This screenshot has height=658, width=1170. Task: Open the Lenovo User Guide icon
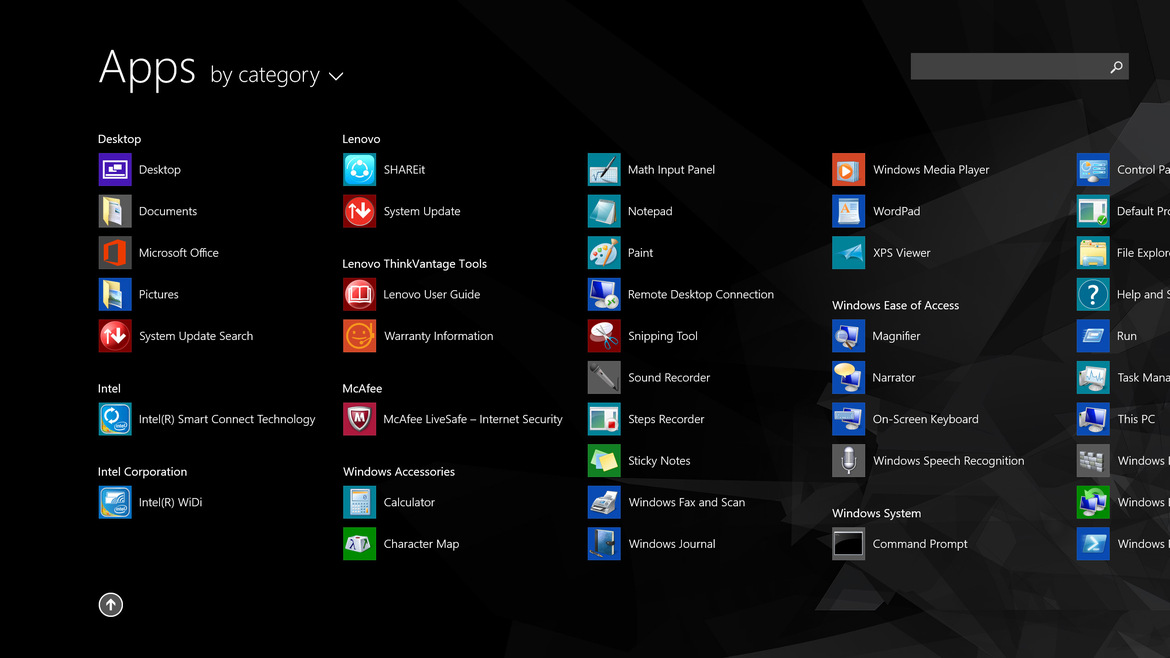pyautogui.click(x=359, y=294)
